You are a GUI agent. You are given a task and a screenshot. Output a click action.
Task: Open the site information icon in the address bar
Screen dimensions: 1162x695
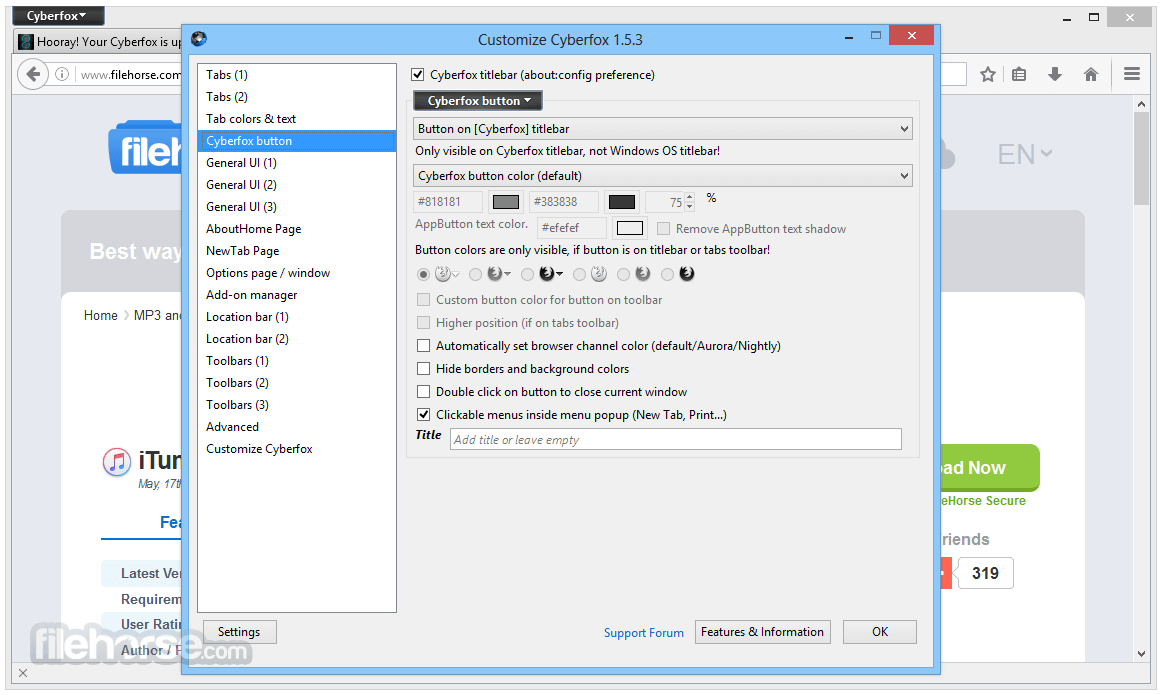[x=62, y=74]
